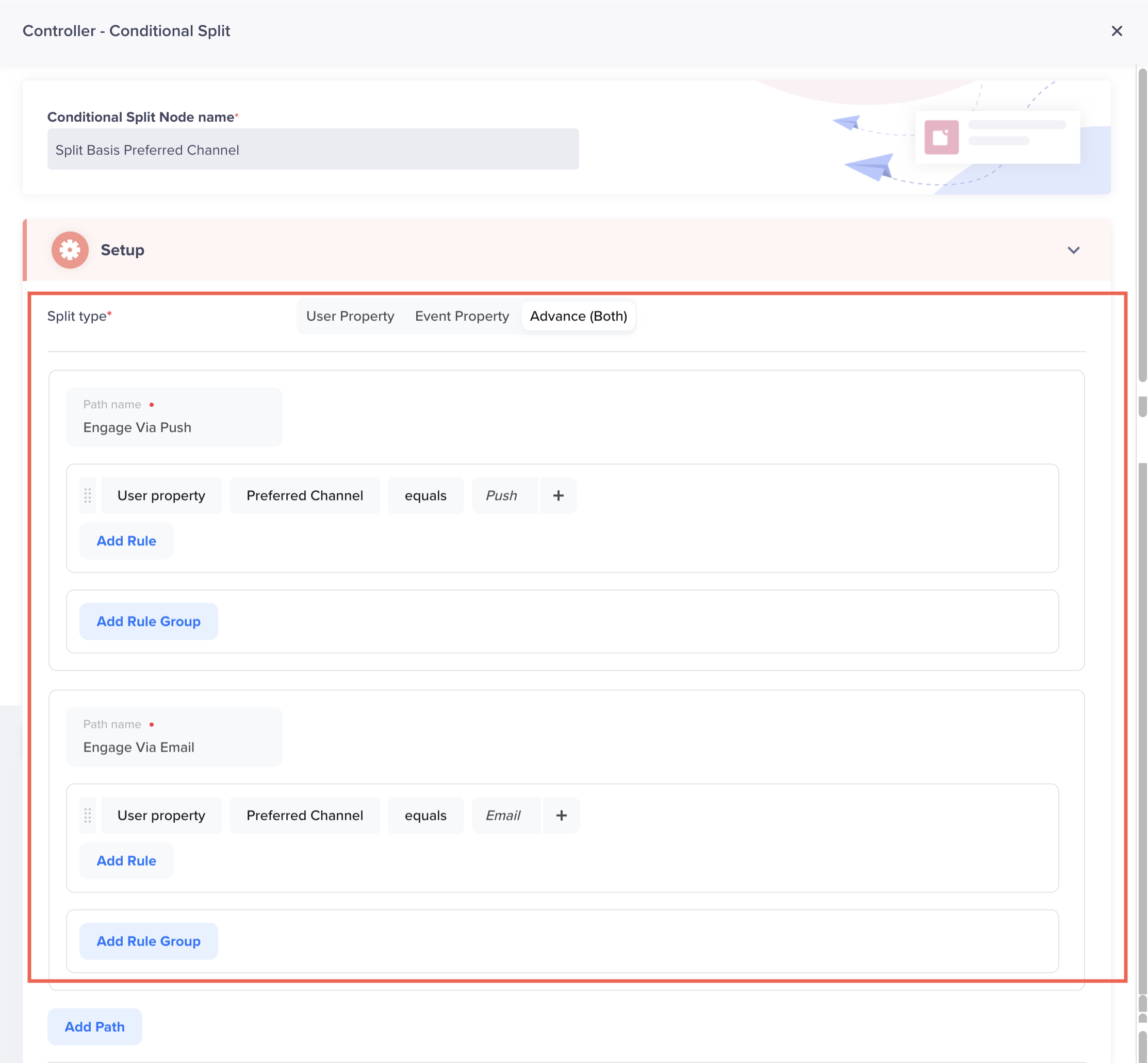Viewport: 1148px width, 1063px height.
Task: Click the plus icon next to Email value
Action: point(561,815)
